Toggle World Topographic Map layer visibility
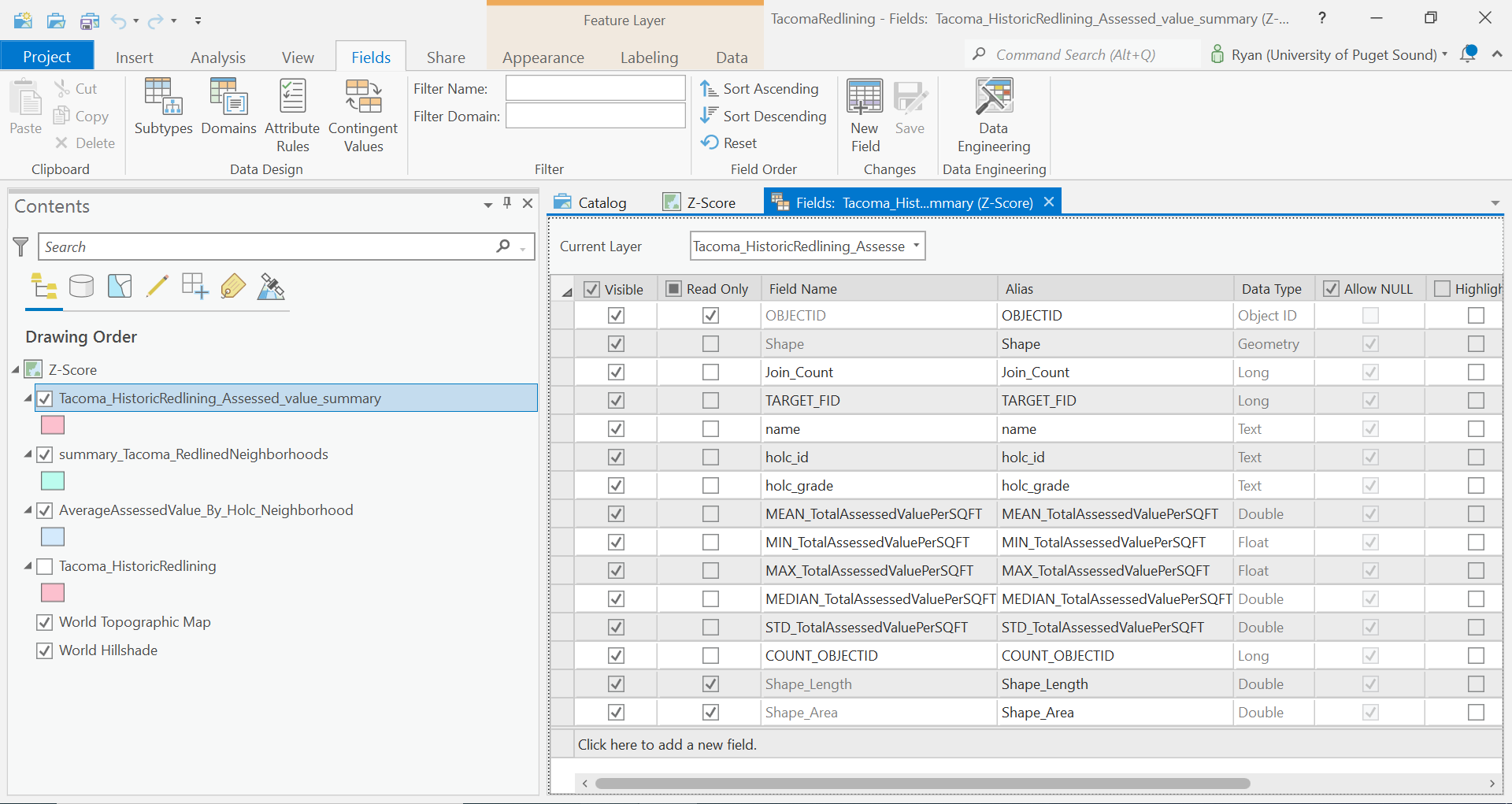The image size is (1512, 804). click(45, 622)
